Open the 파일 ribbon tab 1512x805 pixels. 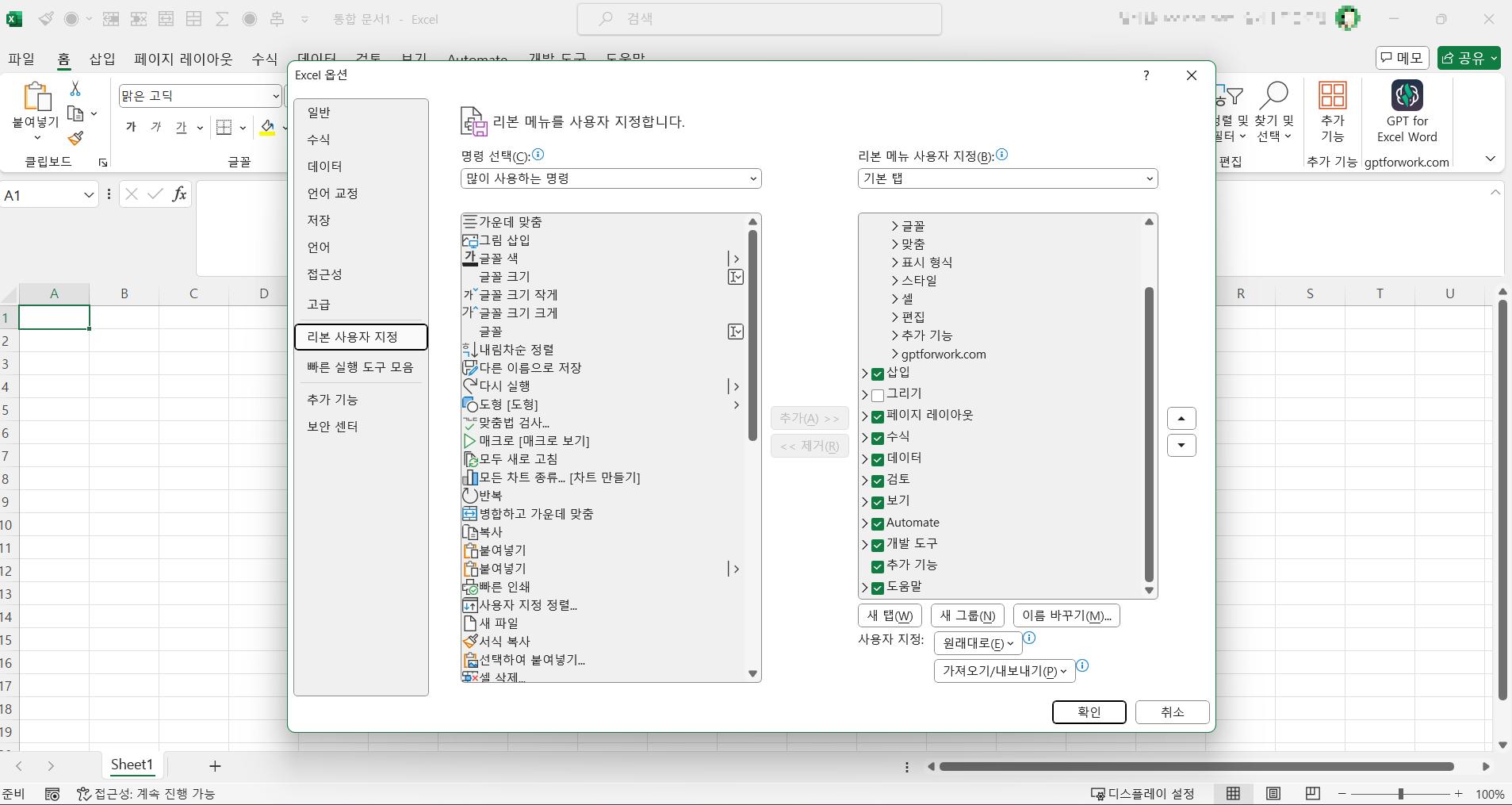[21, 59]
